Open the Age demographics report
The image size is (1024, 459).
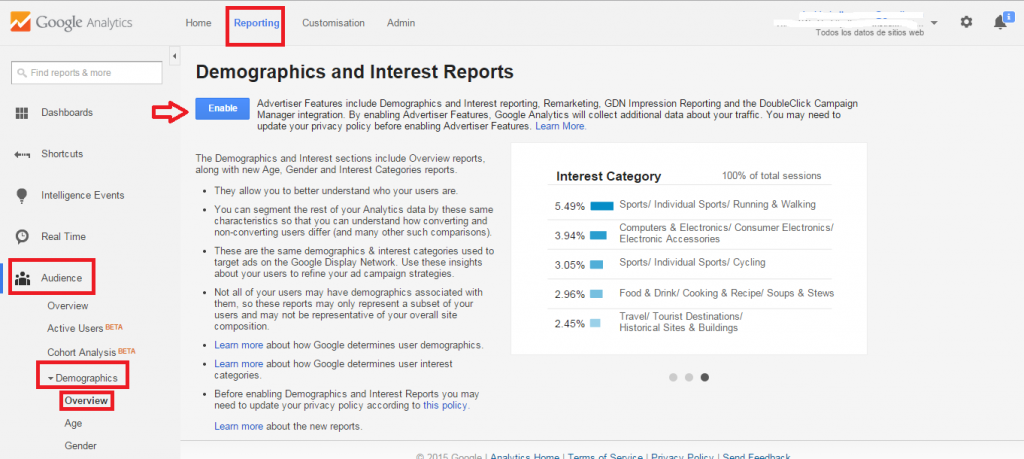pos(73,423)
